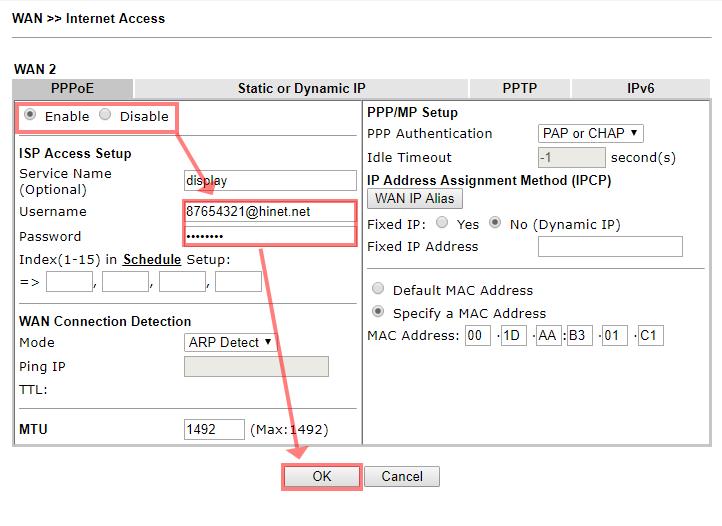Select the PPPoE tab
This screenshot has width=722, height=526.
click(72, 88)
